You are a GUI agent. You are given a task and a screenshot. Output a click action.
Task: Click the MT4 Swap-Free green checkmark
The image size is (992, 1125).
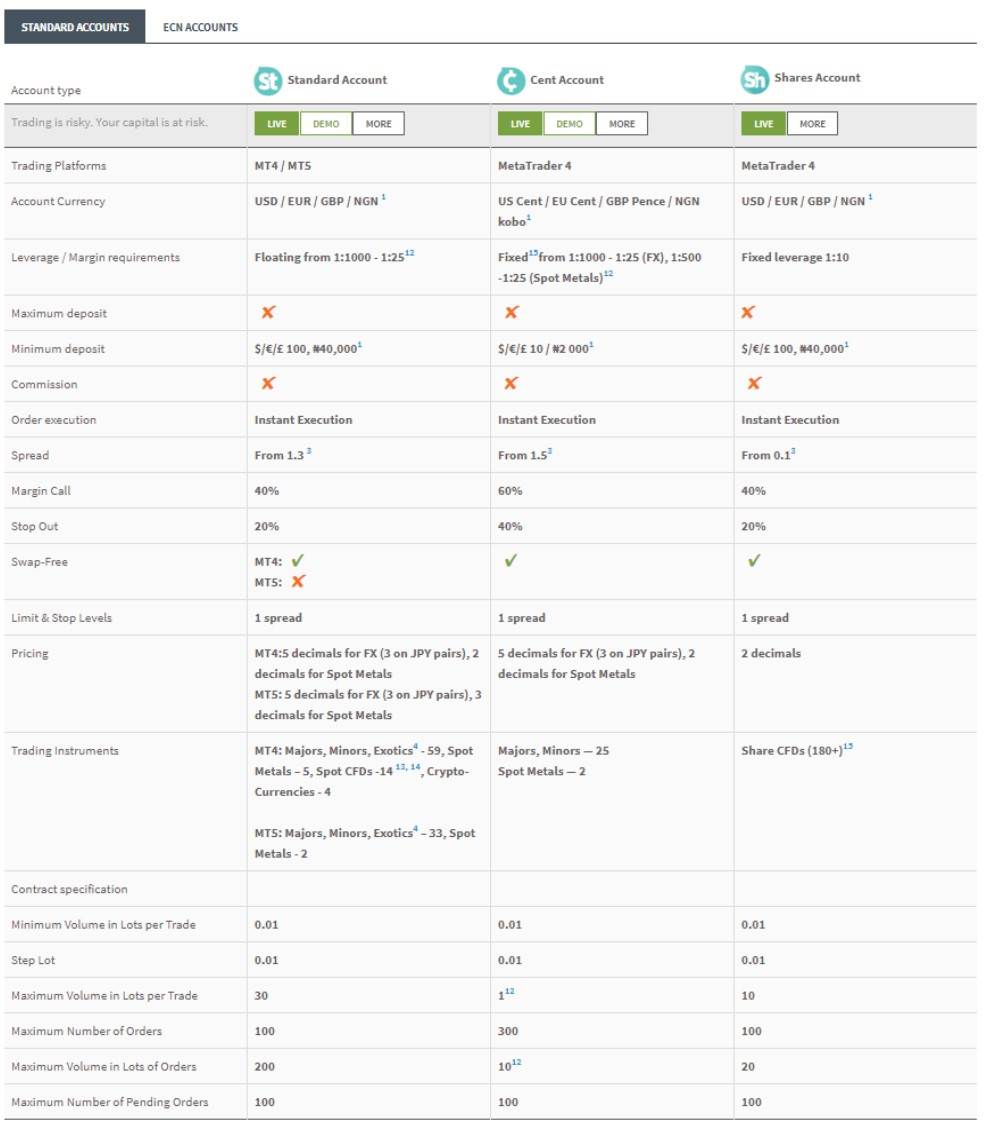tap(298, 561)
